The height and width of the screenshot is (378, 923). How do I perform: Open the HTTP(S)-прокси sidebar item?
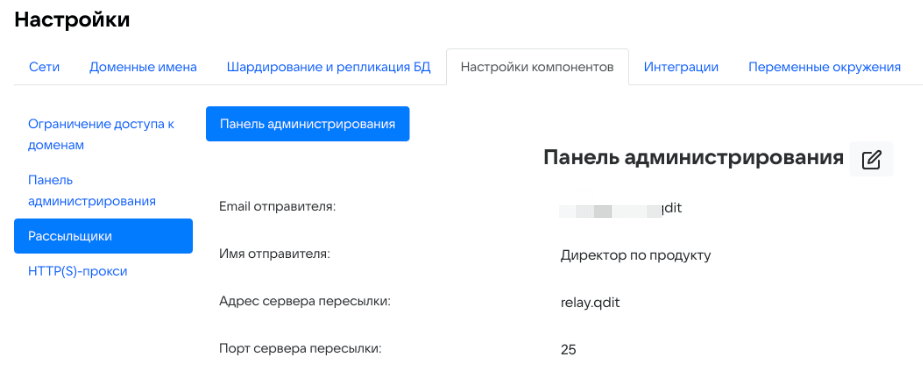click(78, 271)
